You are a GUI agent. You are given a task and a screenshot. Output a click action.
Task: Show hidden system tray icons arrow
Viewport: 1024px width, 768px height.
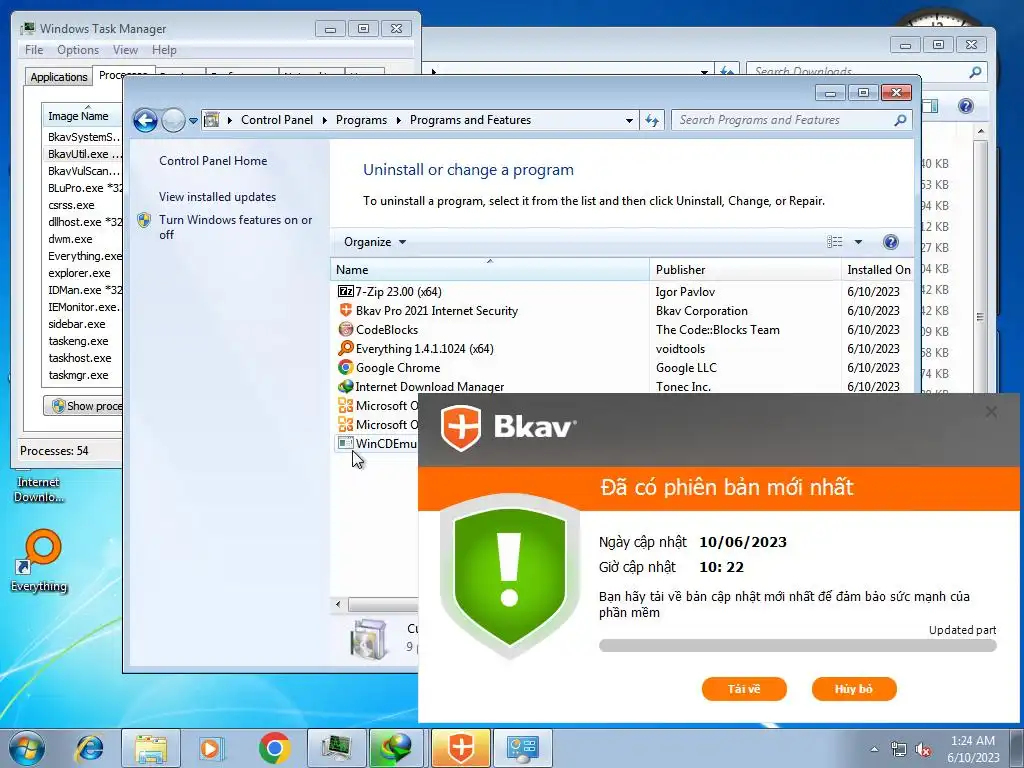tap(874, 749)
